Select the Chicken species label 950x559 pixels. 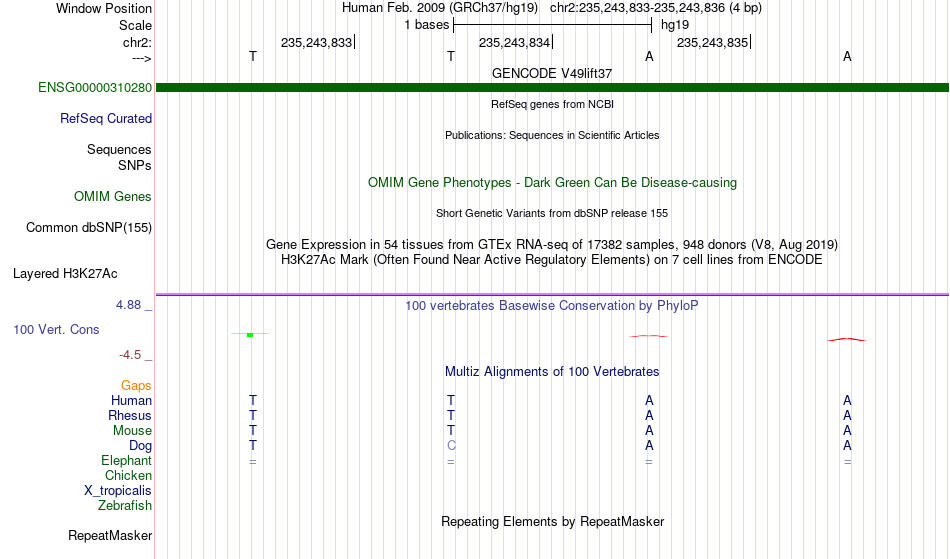[x=128, y=475]
